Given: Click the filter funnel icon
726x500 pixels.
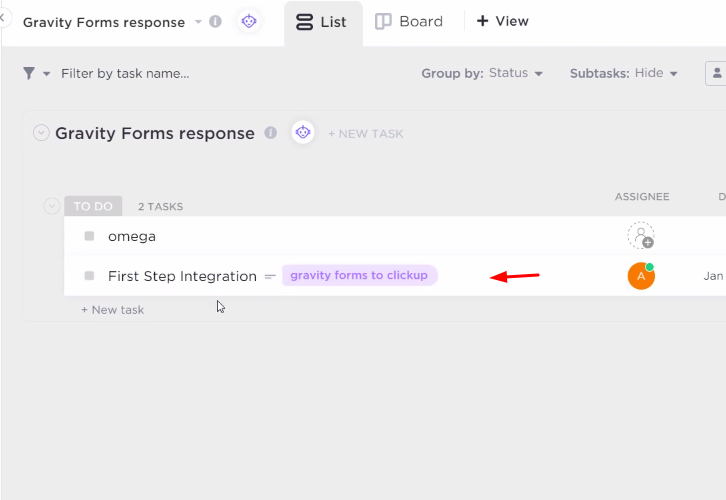Looking at the screenshot, I should pos(29,73).
